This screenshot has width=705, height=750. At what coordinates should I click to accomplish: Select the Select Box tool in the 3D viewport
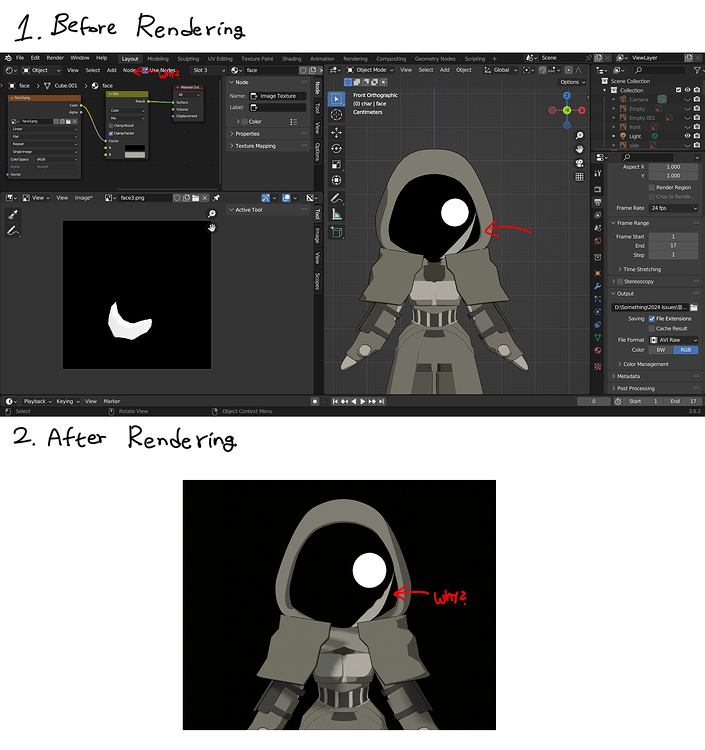[336, 99]
